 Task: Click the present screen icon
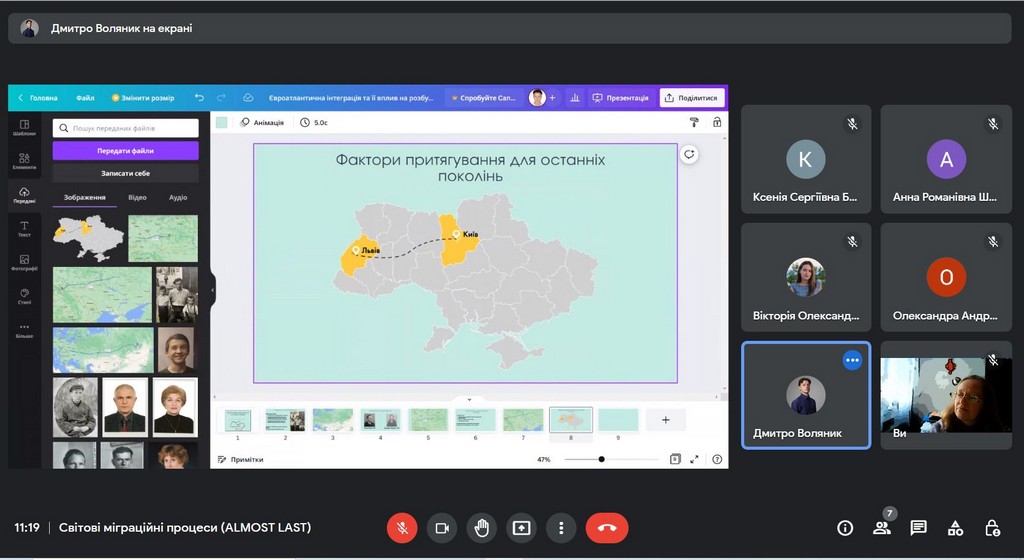[x=521, y=528]
